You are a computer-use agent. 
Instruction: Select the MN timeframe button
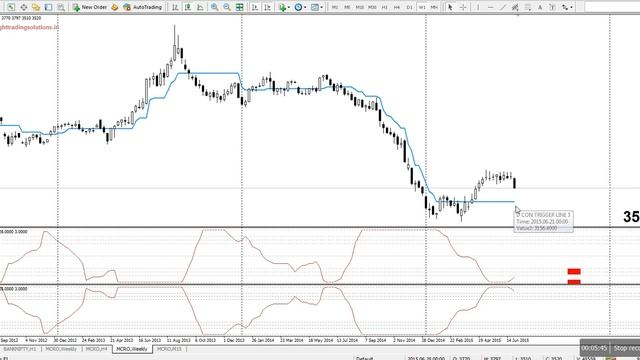coord(434,7)
